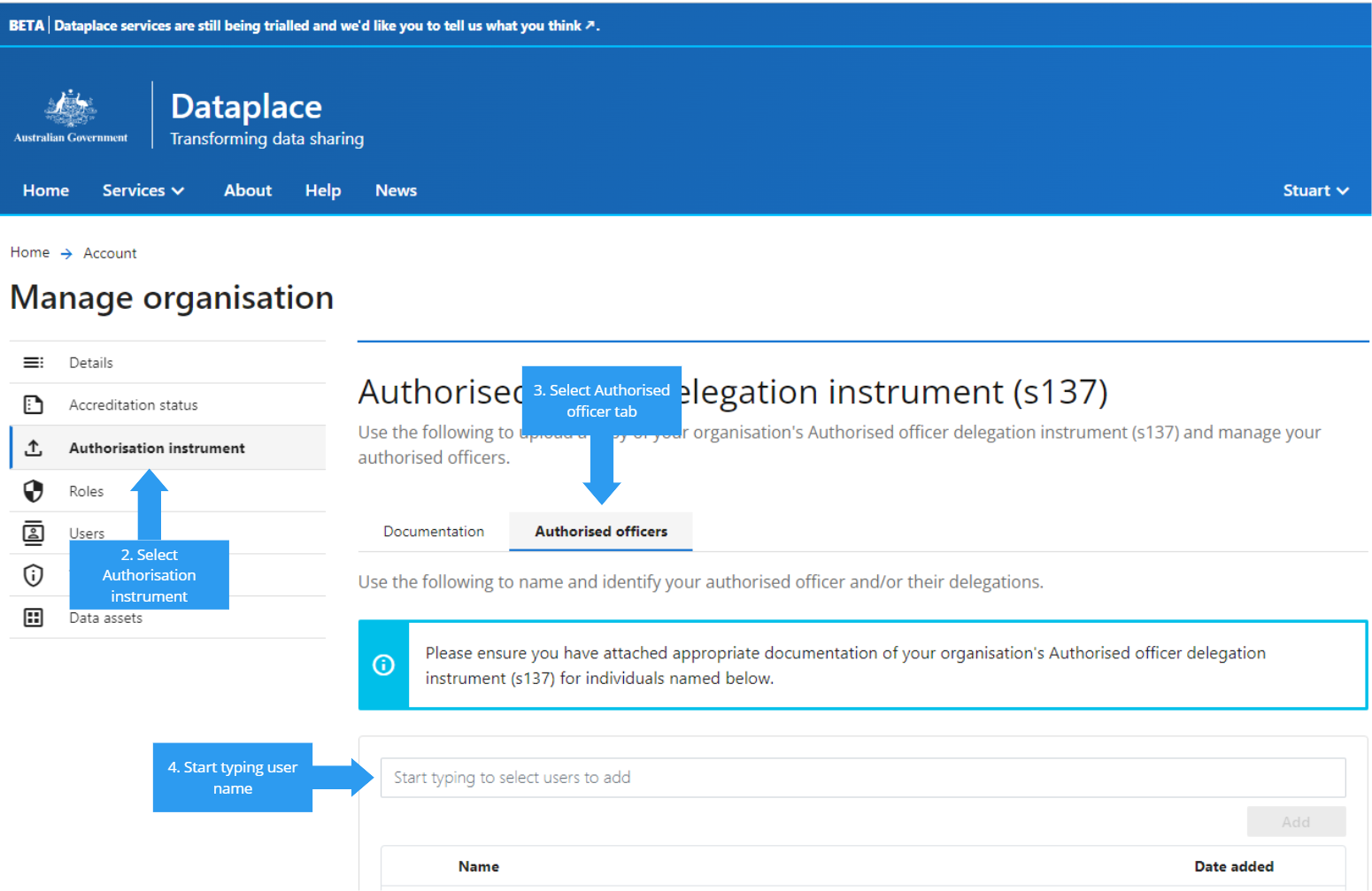
Task: Click the Manage organisation heading
Action: coord(172,298)
